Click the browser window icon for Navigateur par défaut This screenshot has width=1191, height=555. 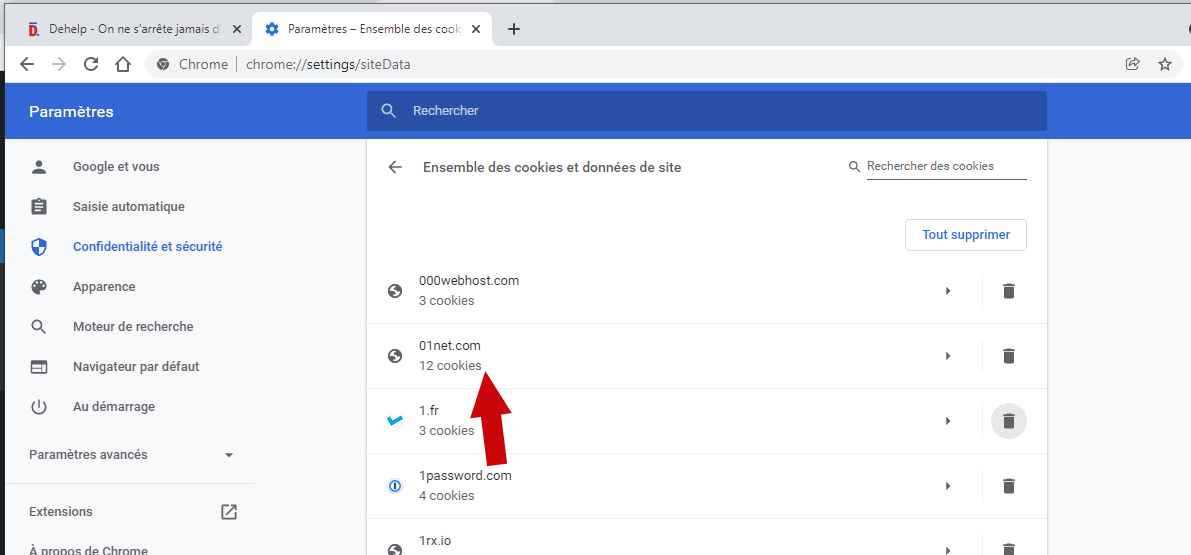(39, 367)
